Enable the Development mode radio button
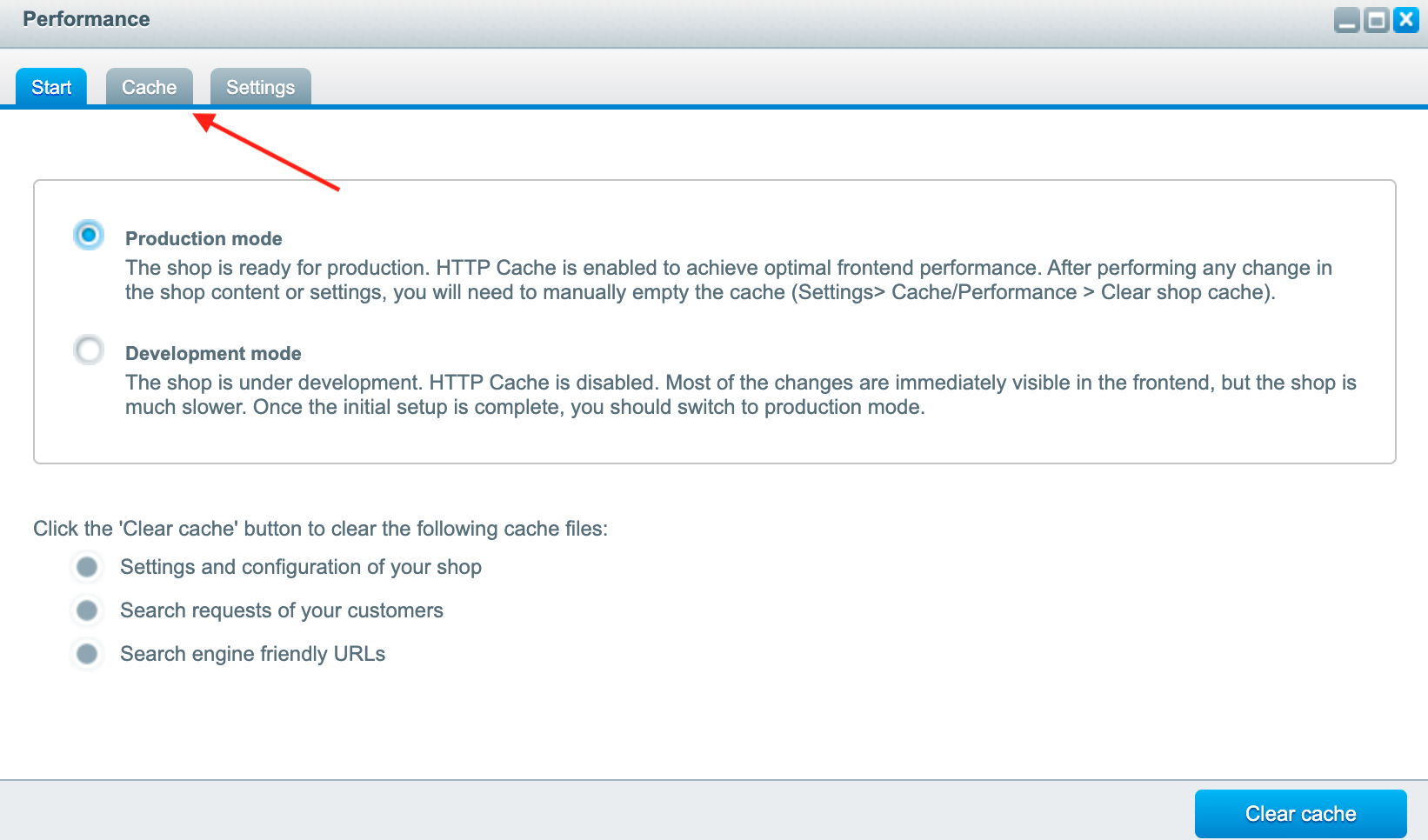The height and width of the screenshot is (840, 1428). point(89,350)
